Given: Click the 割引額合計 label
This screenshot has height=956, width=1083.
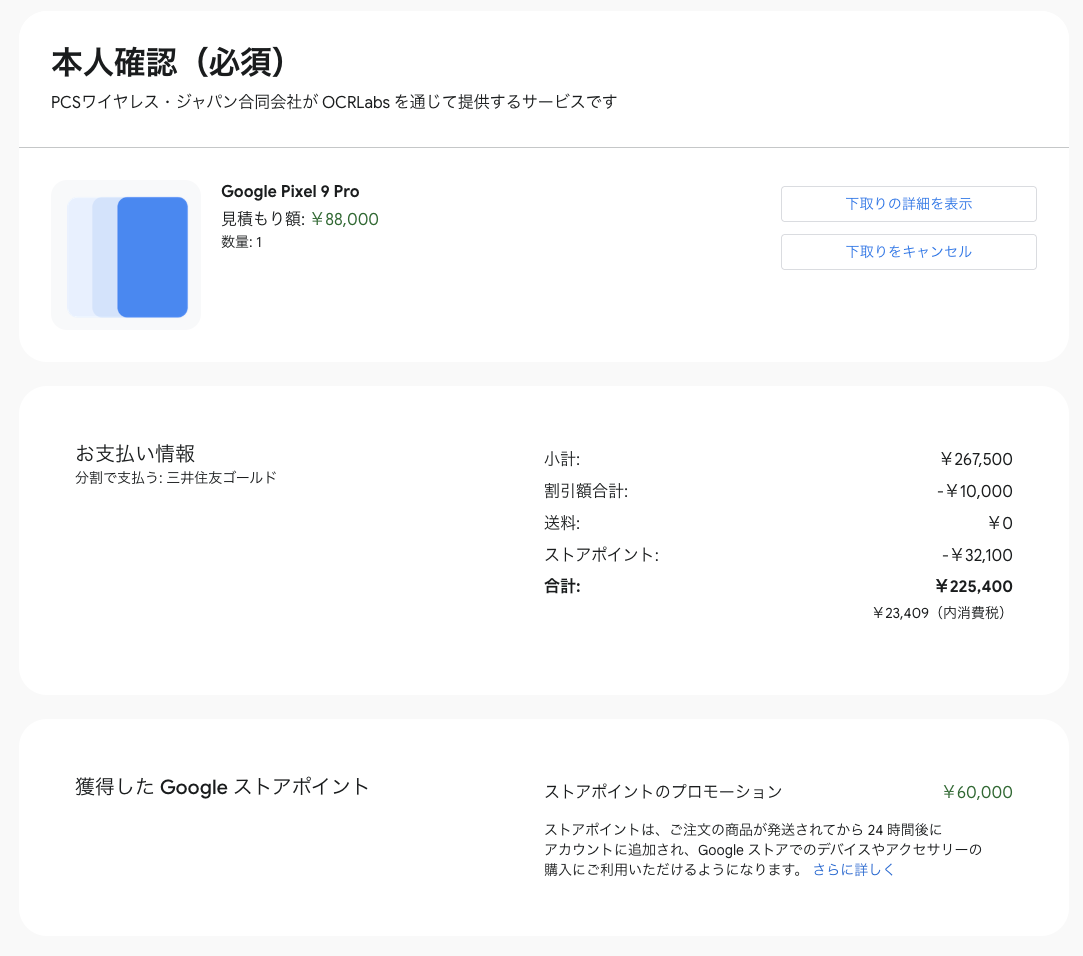Looking at the screenshot, I should coord(586,491).
